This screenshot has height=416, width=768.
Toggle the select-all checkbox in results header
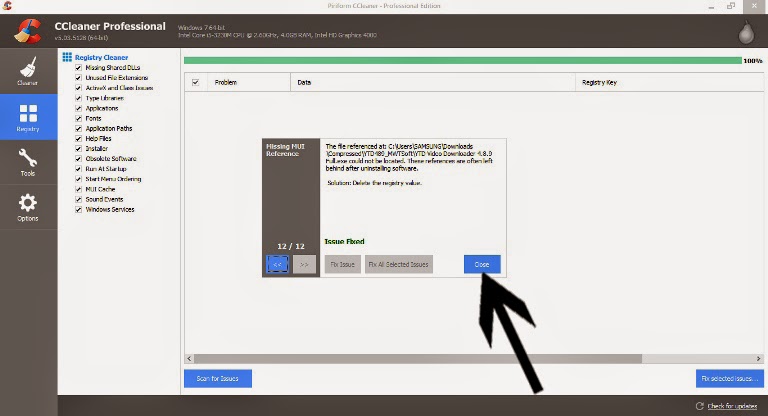pos(195,82)
